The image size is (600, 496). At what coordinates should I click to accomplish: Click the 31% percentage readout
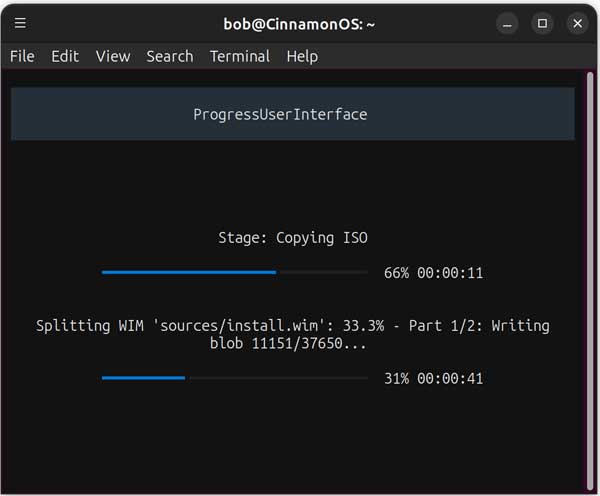[396, 379]
